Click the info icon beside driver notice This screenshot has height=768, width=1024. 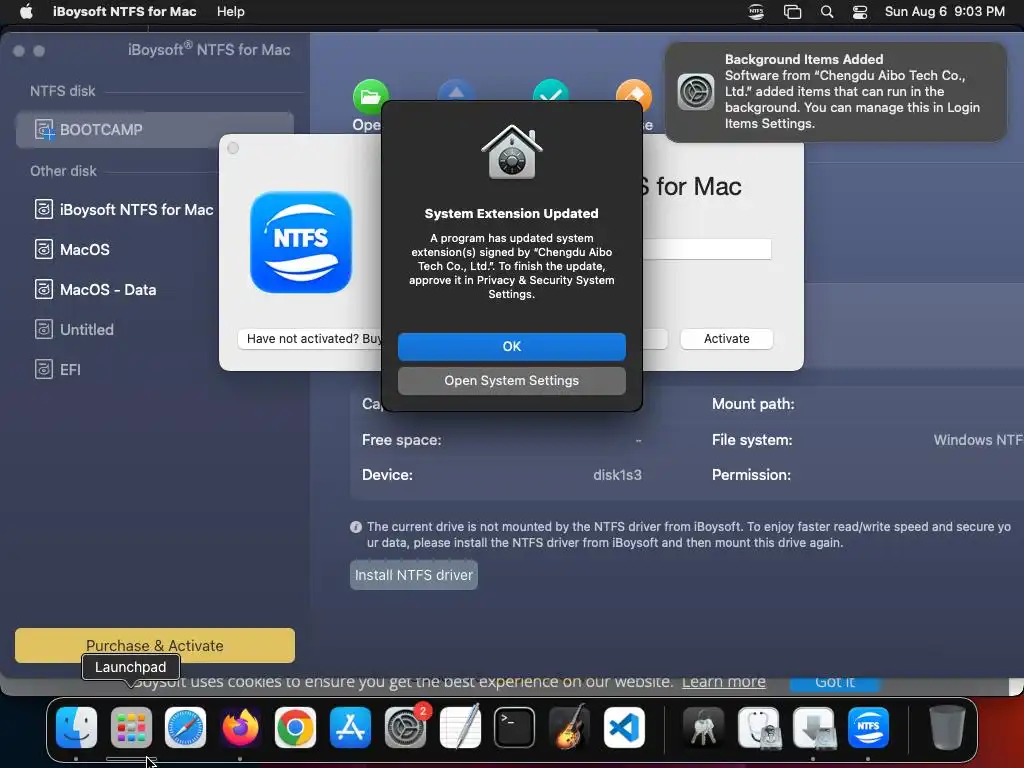tap(356, 527)
